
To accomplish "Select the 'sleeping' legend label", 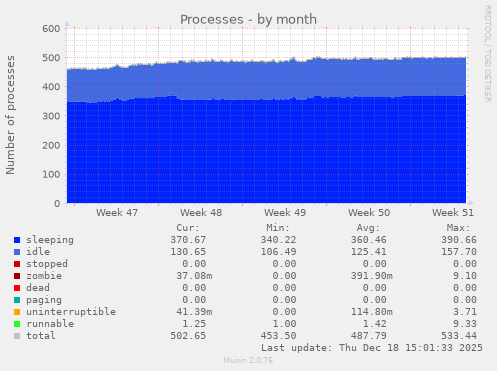I will pyautogui.click(x=50, y=240).
